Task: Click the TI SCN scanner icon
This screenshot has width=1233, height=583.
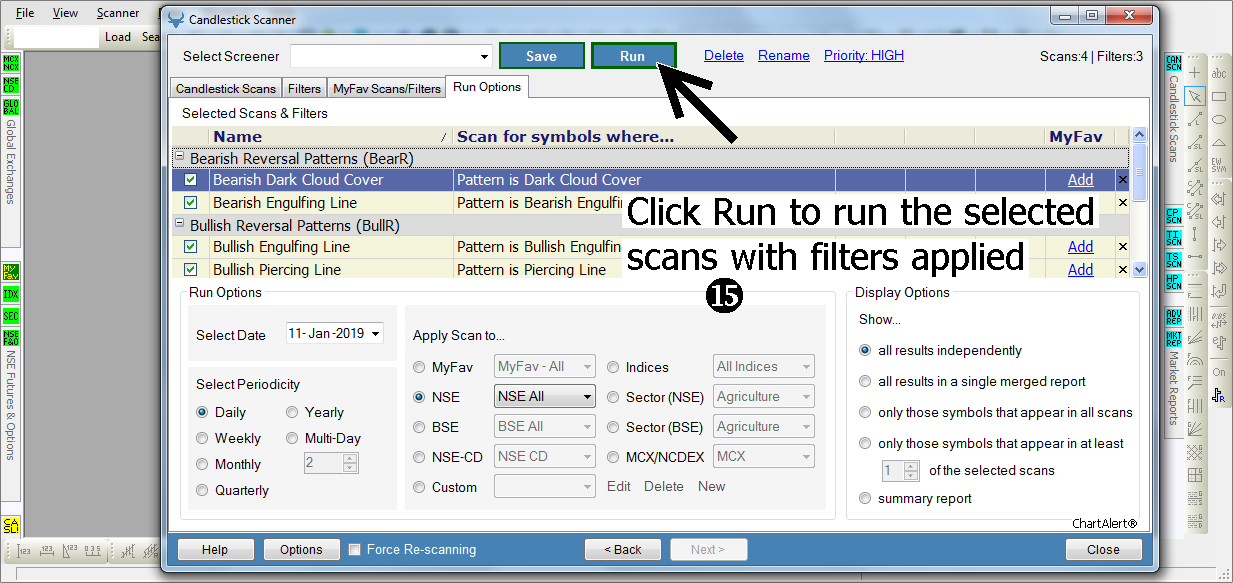Action: coord(1174,238)
